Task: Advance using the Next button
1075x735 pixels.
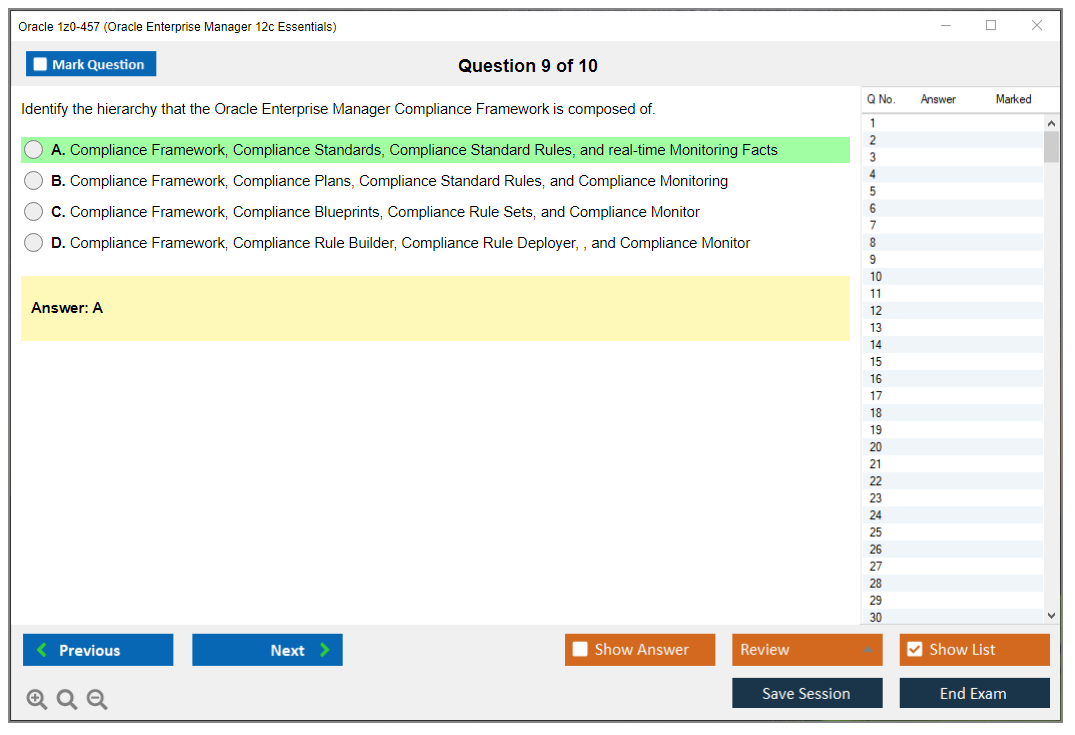Action: click(267, 649)
